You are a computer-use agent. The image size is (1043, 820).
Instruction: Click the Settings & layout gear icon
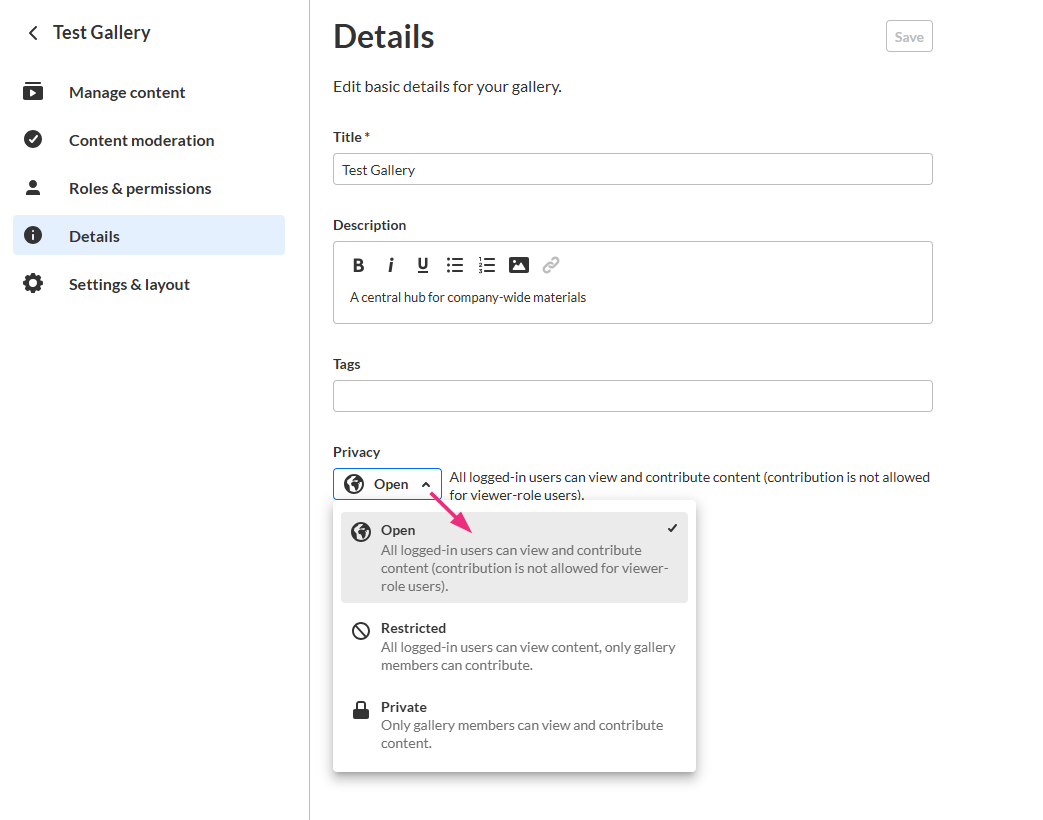pos(33,283)
